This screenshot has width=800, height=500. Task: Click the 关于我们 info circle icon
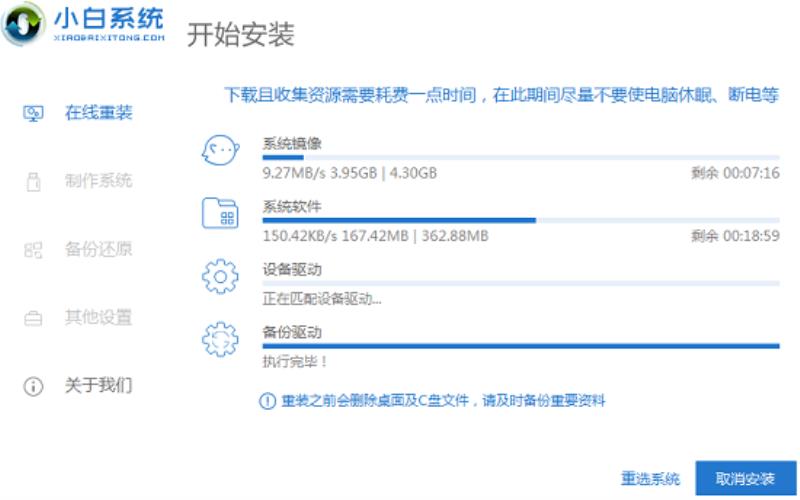click(x=33, y=386)
